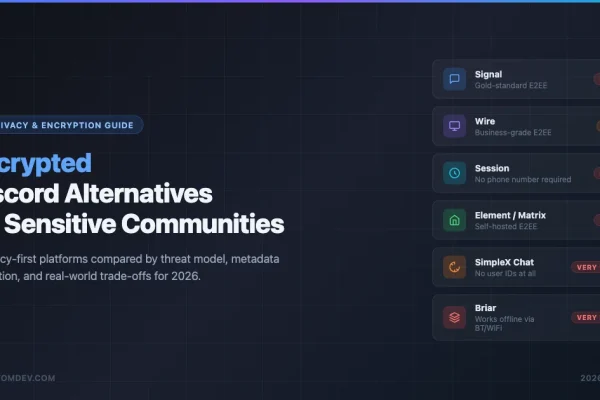The width and height of the screenshot is (600, 400).
Task: Click the headline line ending in 'Alternatives'
Action: tap(106, 194)
